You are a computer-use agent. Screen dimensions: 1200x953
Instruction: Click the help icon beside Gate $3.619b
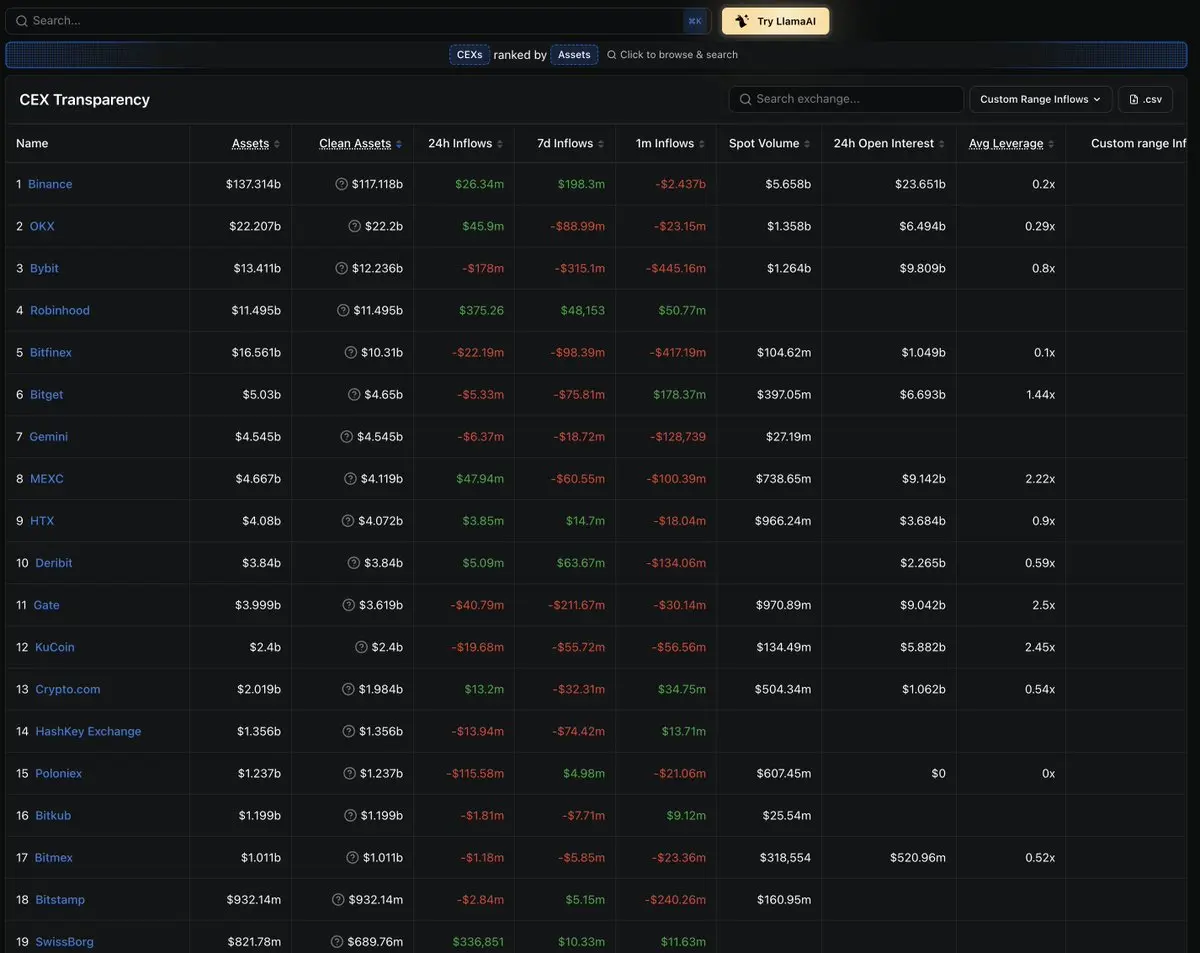pos(349,605)
